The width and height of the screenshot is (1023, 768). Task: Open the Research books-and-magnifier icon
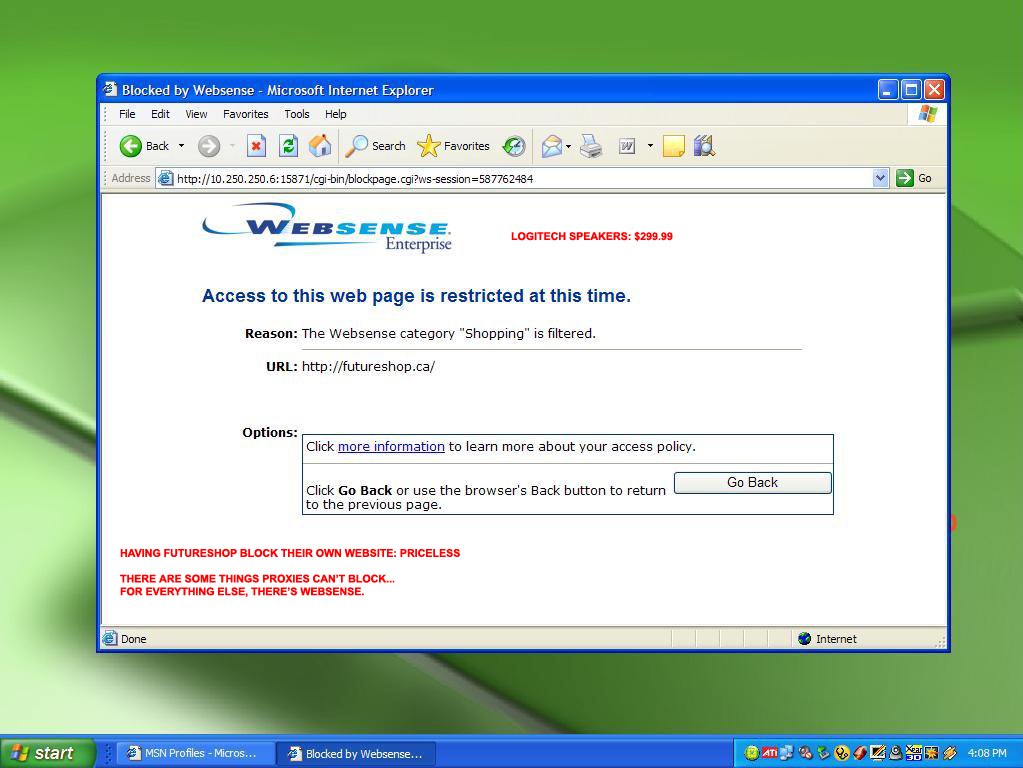705,146
